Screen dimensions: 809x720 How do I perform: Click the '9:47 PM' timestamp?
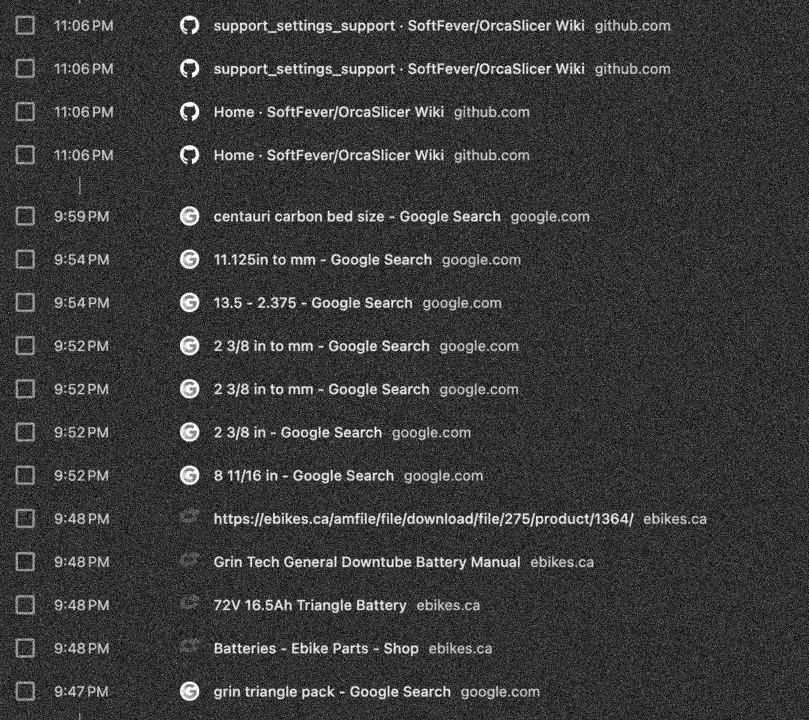pos(82,692)
